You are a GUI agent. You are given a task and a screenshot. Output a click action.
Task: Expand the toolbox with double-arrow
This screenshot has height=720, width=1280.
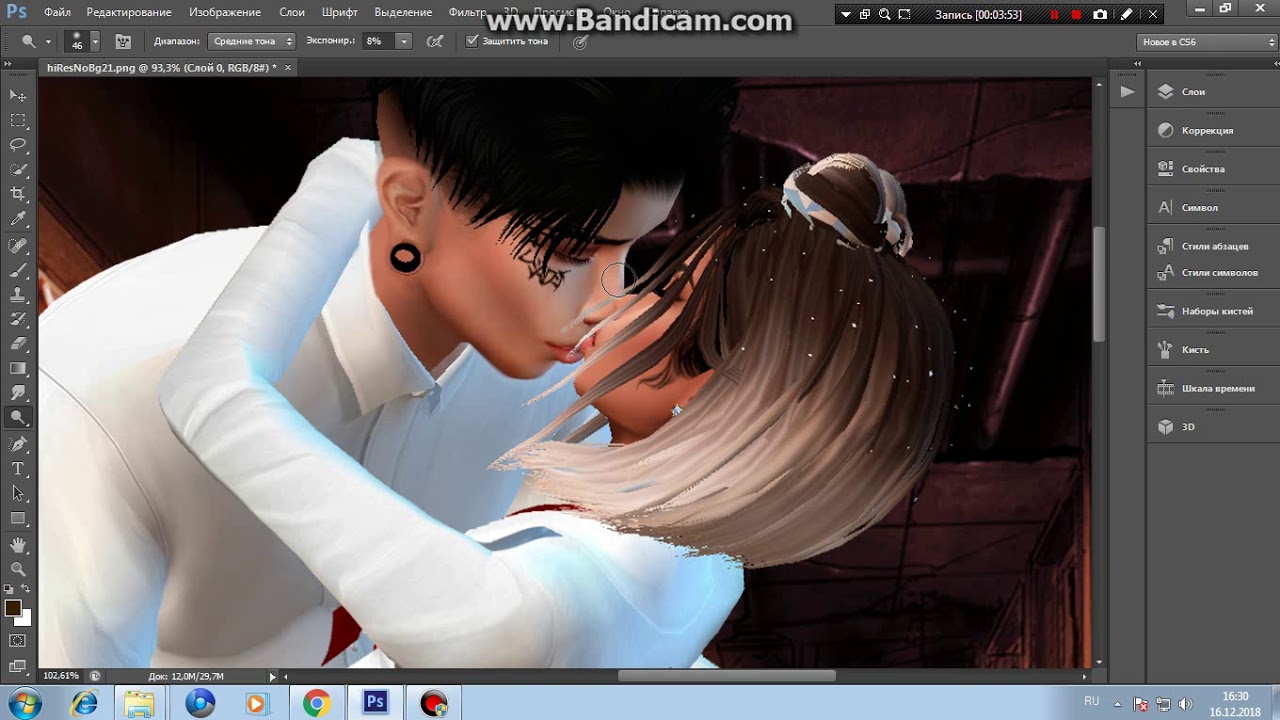(7, 65)
